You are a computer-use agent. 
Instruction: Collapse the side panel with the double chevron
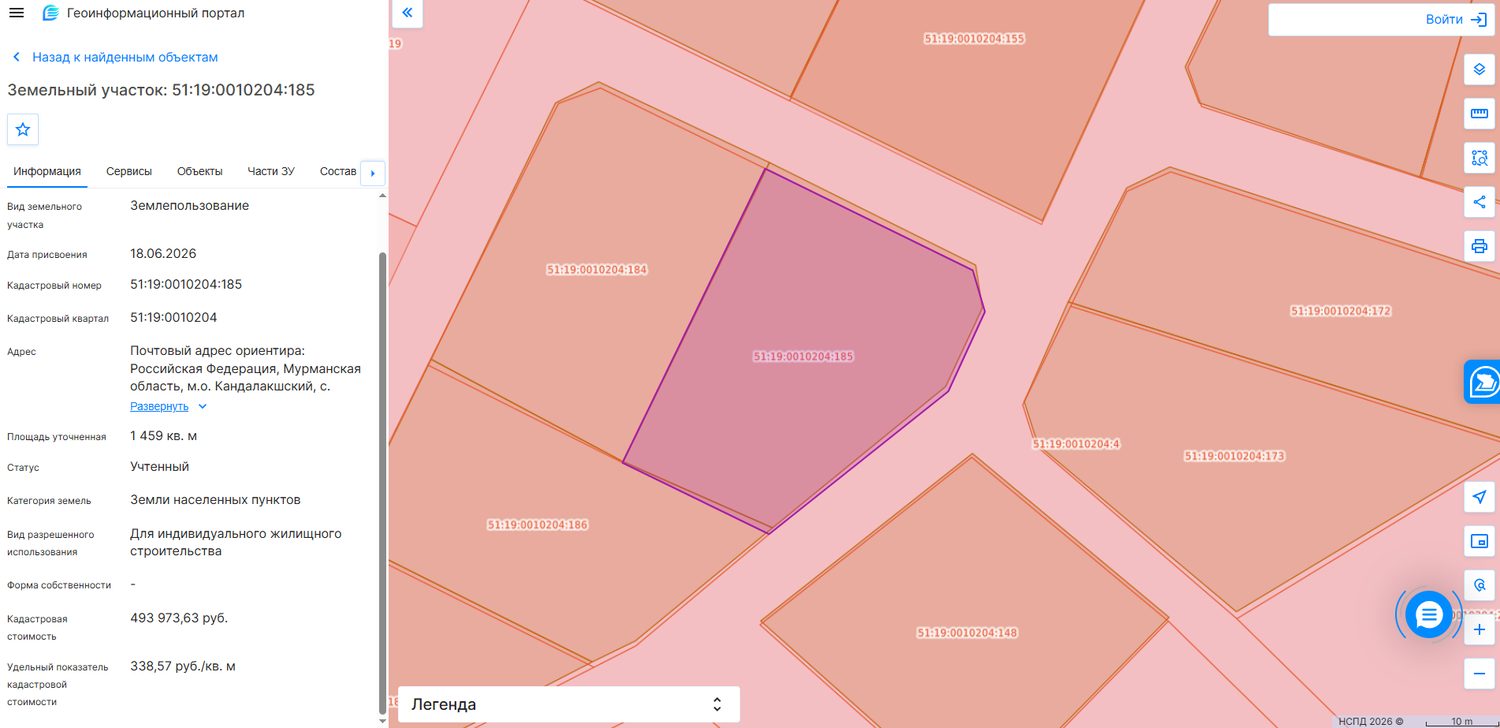click(407, 13)
